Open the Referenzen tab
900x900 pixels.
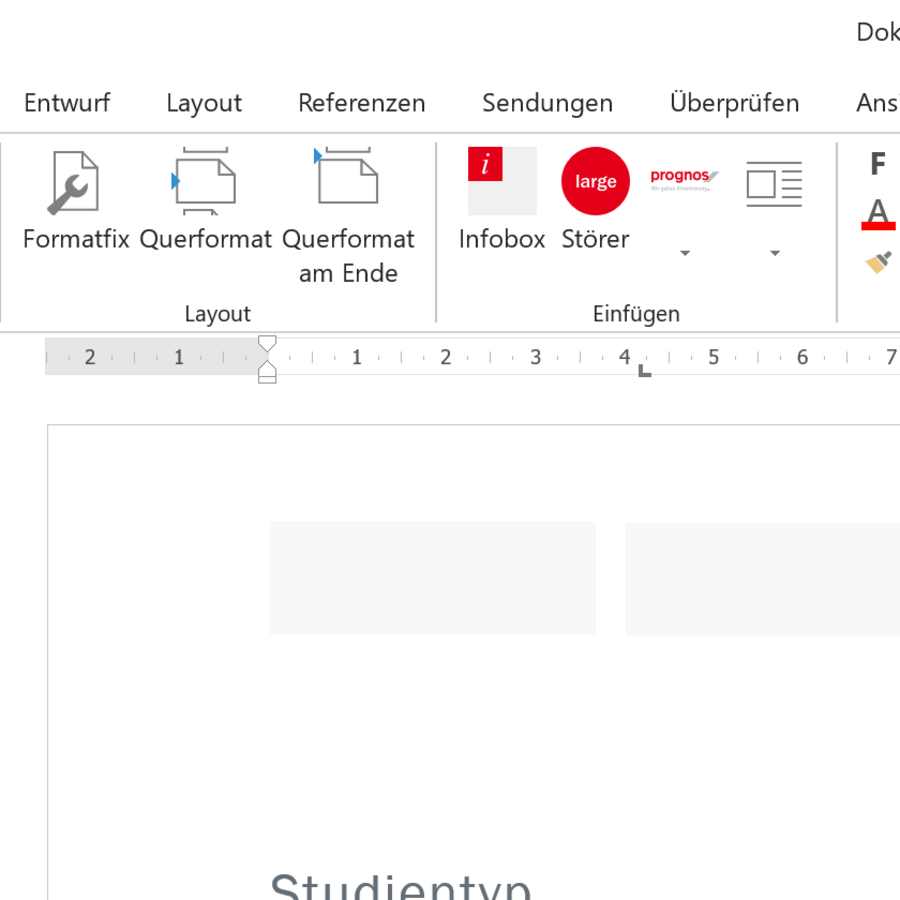click(x=362, y=103)
